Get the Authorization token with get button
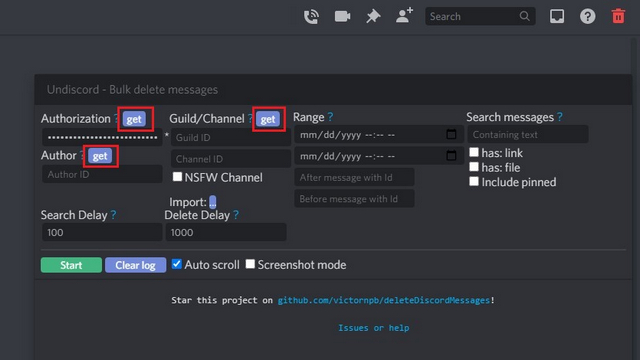 click(134, 119)
